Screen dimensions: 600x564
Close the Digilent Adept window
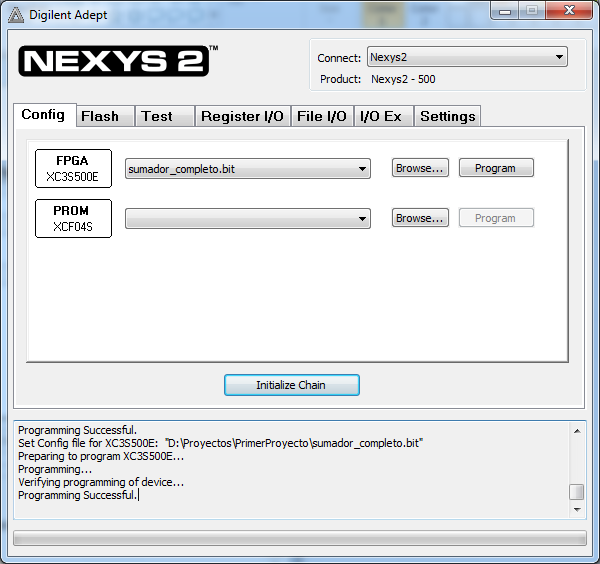[569, 10]
